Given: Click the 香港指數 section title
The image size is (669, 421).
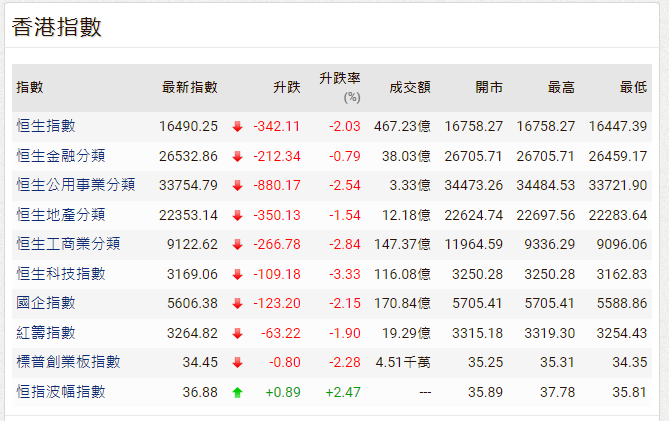Looking at the screenshot, I should [57, 27].
